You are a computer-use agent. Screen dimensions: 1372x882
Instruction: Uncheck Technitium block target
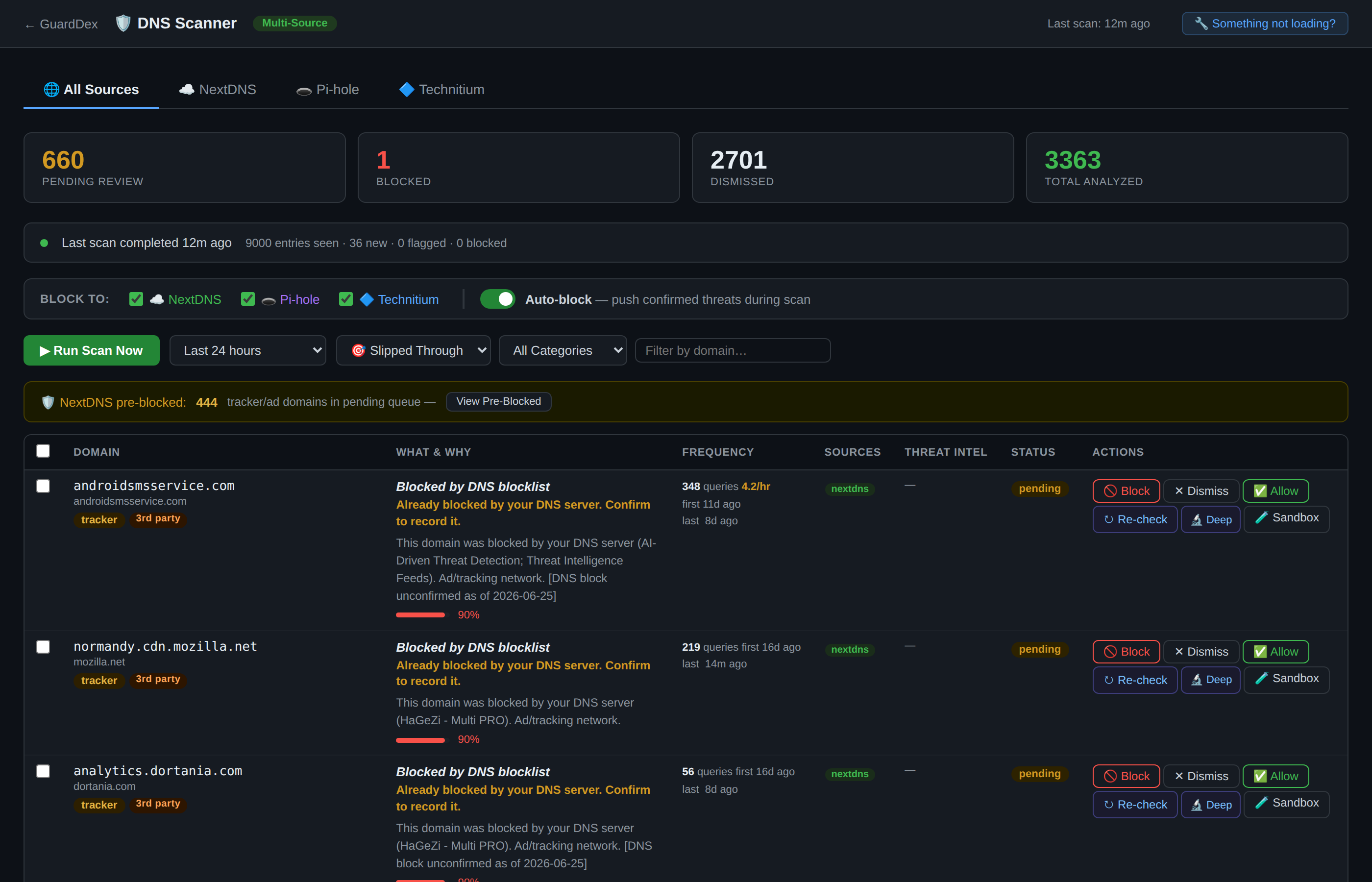pyautogui.click(x=345, y=299)
